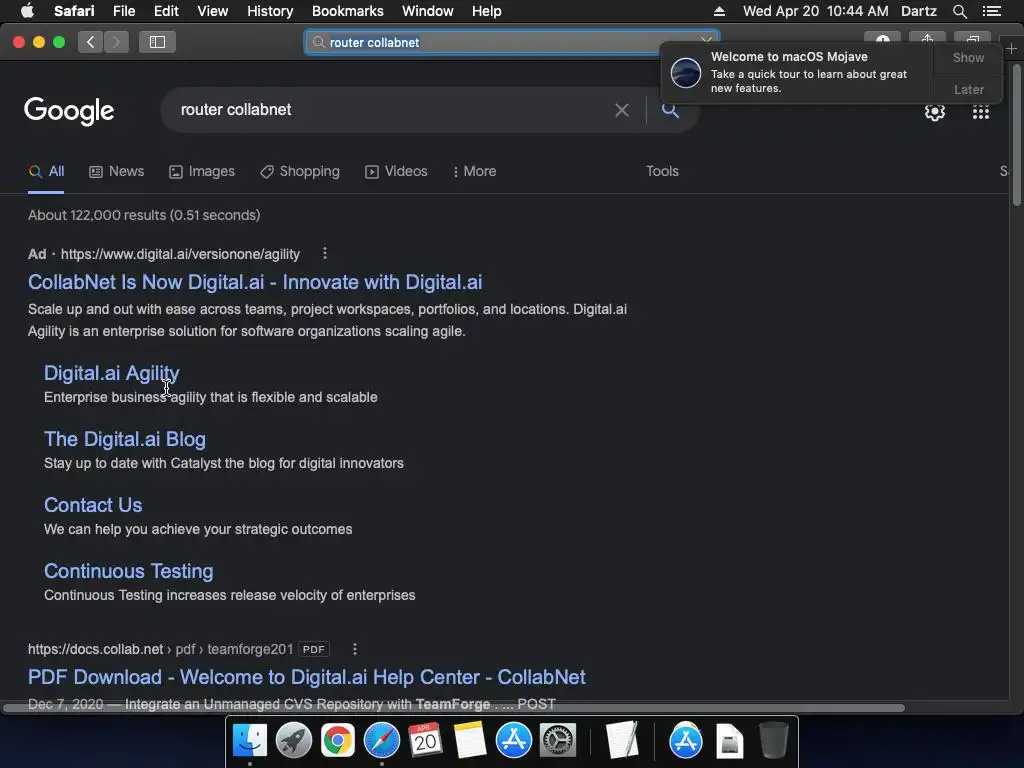Switch to the Images results tab
Screen dimensions: 1024x768
[x=202, y=171]
